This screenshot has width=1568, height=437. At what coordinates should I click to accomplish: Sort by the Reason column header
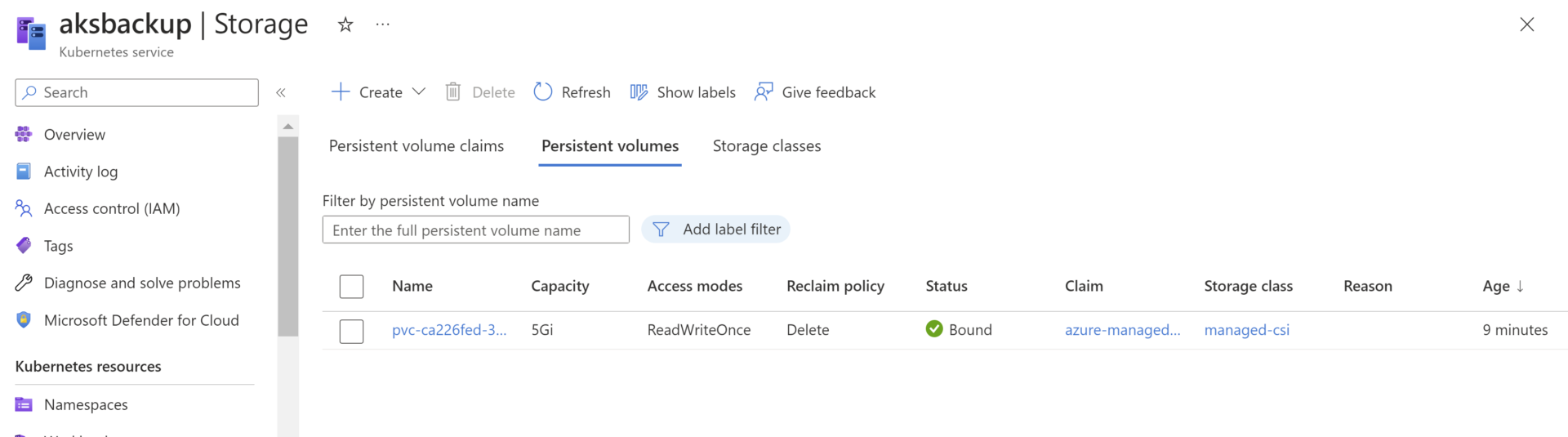pyautogui.click(x=1368, y=286)
